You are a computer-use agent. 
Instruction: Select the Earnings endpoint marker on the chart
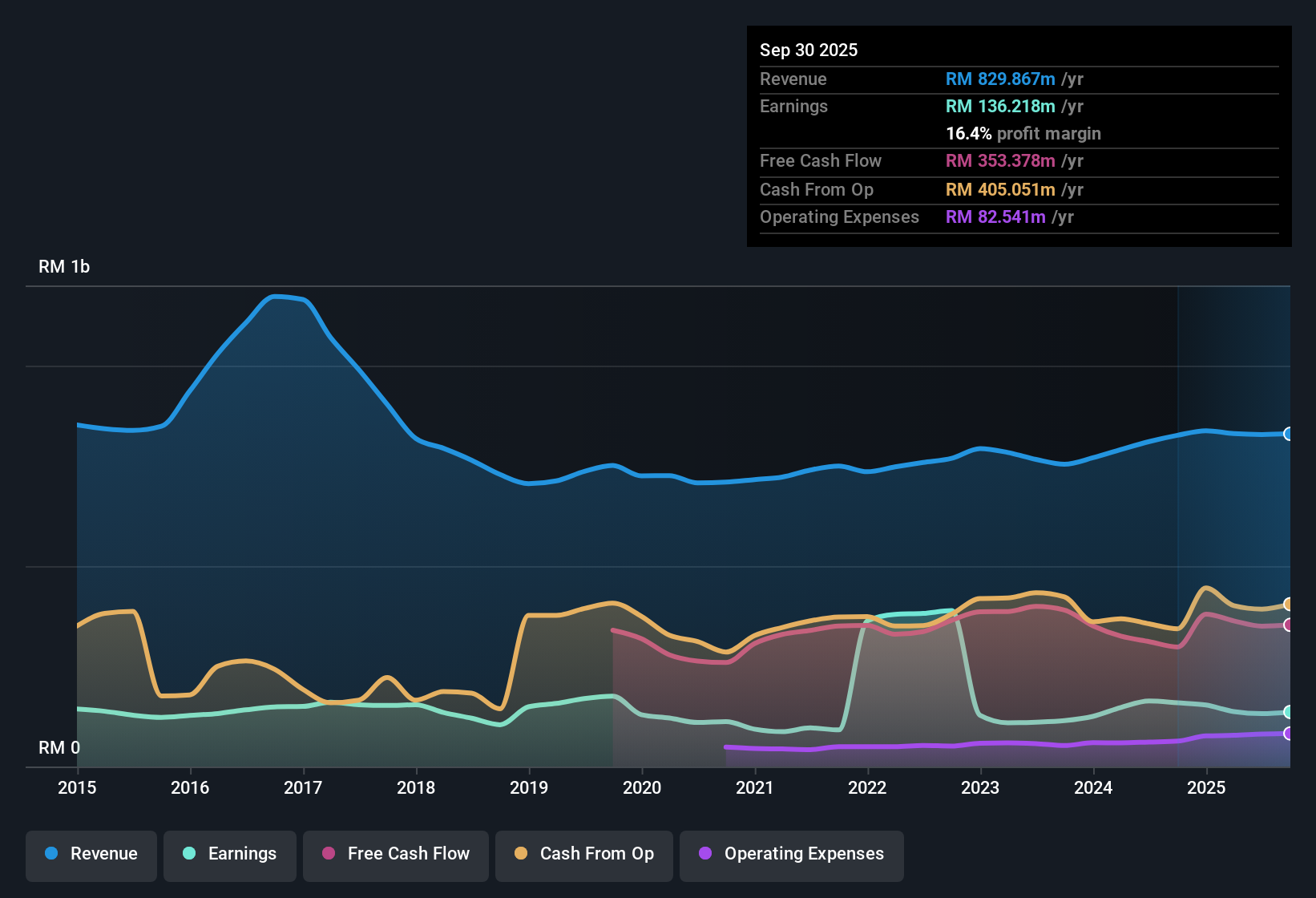[1289, 710]
